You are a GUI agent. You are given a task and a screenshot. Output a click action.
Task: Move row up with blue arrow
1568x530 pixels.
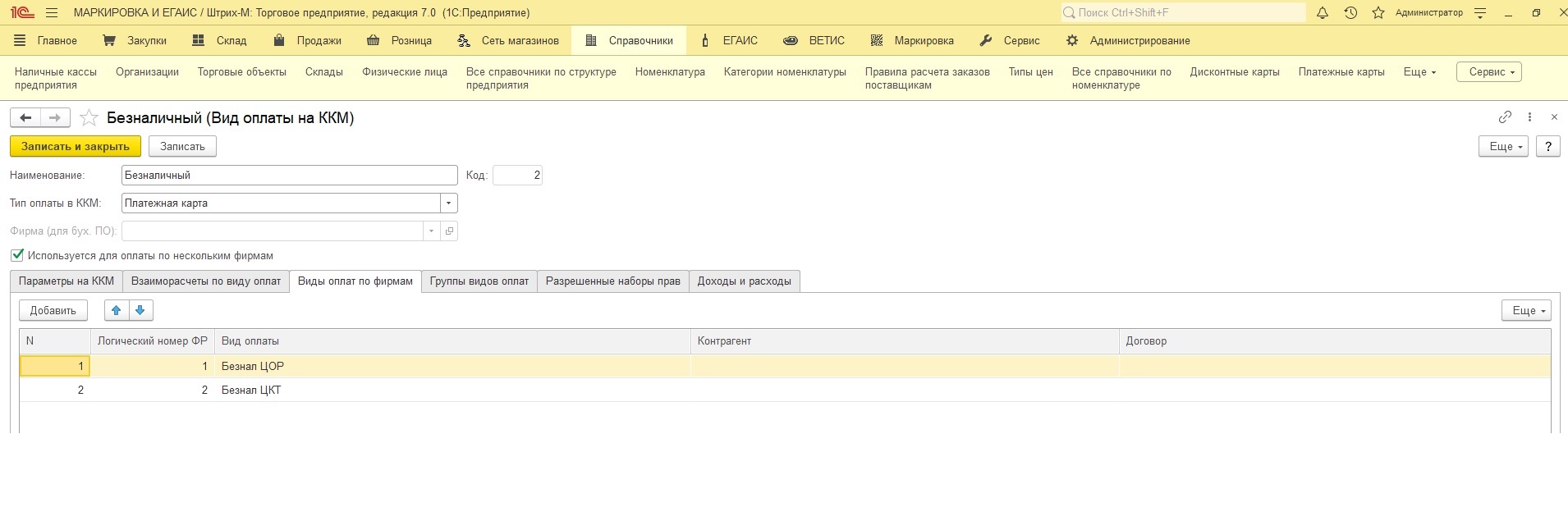117,310
